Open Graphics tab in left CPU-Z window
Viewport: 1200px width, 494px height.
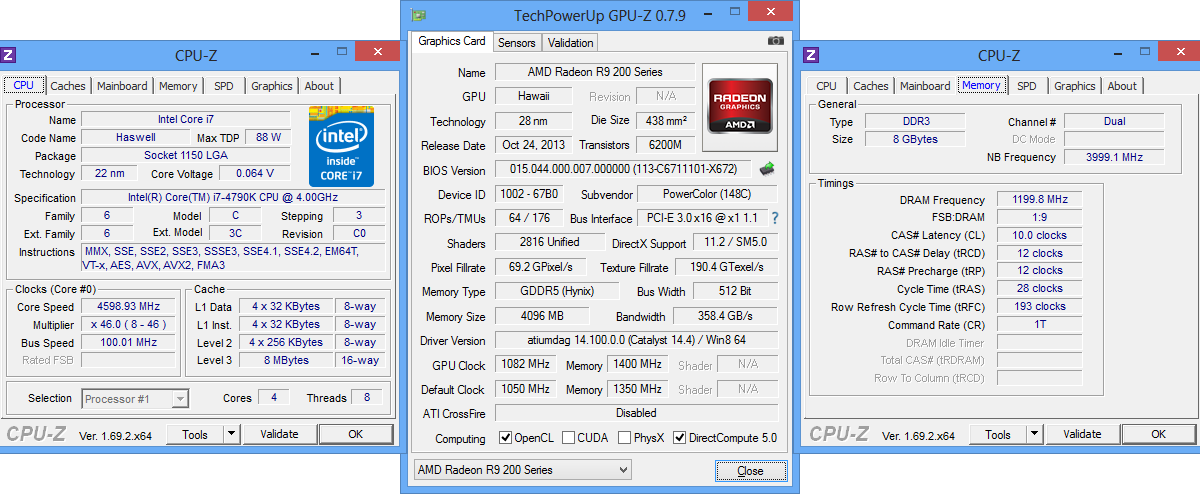[272, 86]
